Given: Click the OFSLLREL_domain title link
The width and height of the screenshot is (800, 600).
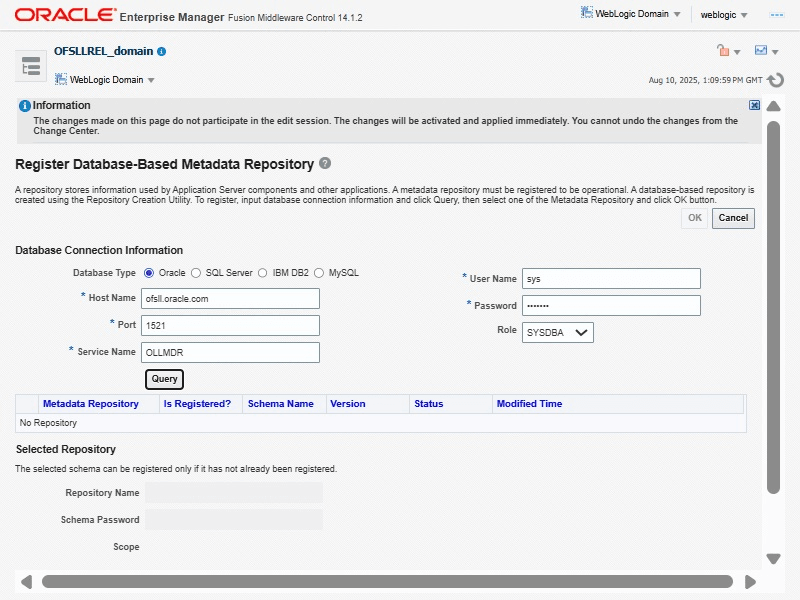Looking at the screenshot, I should (x=104, y=51).
